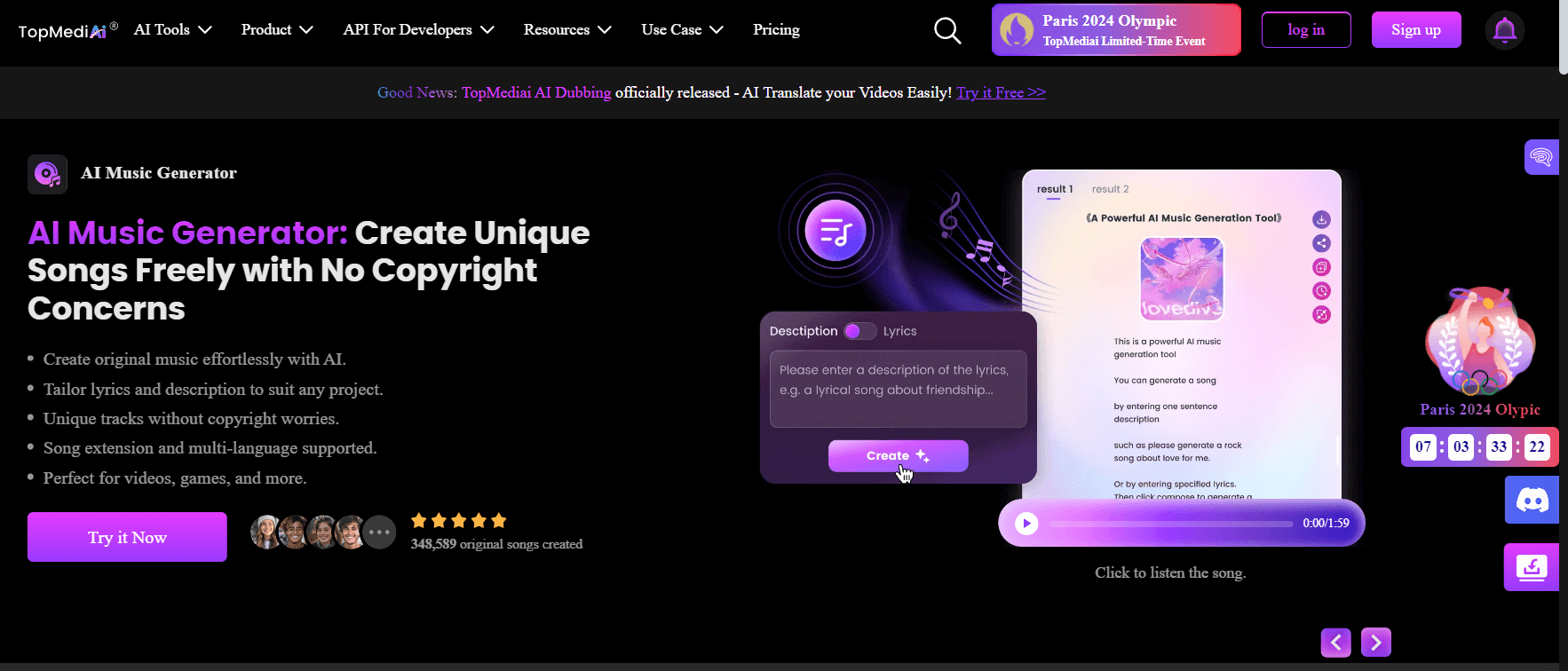Click the Try it Now button
1568x671 pixels.
click(127, 537)
